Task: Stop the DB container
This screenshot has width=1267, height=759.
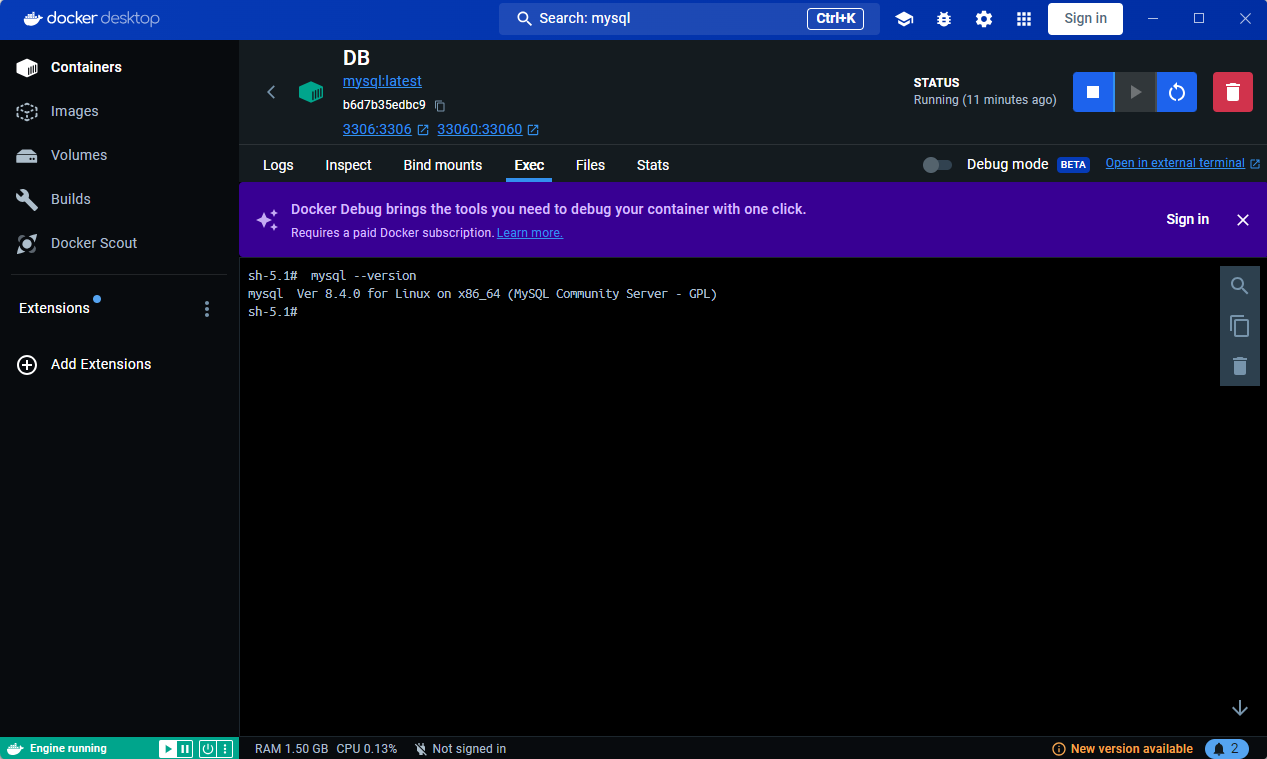Action: (1093, 92)
